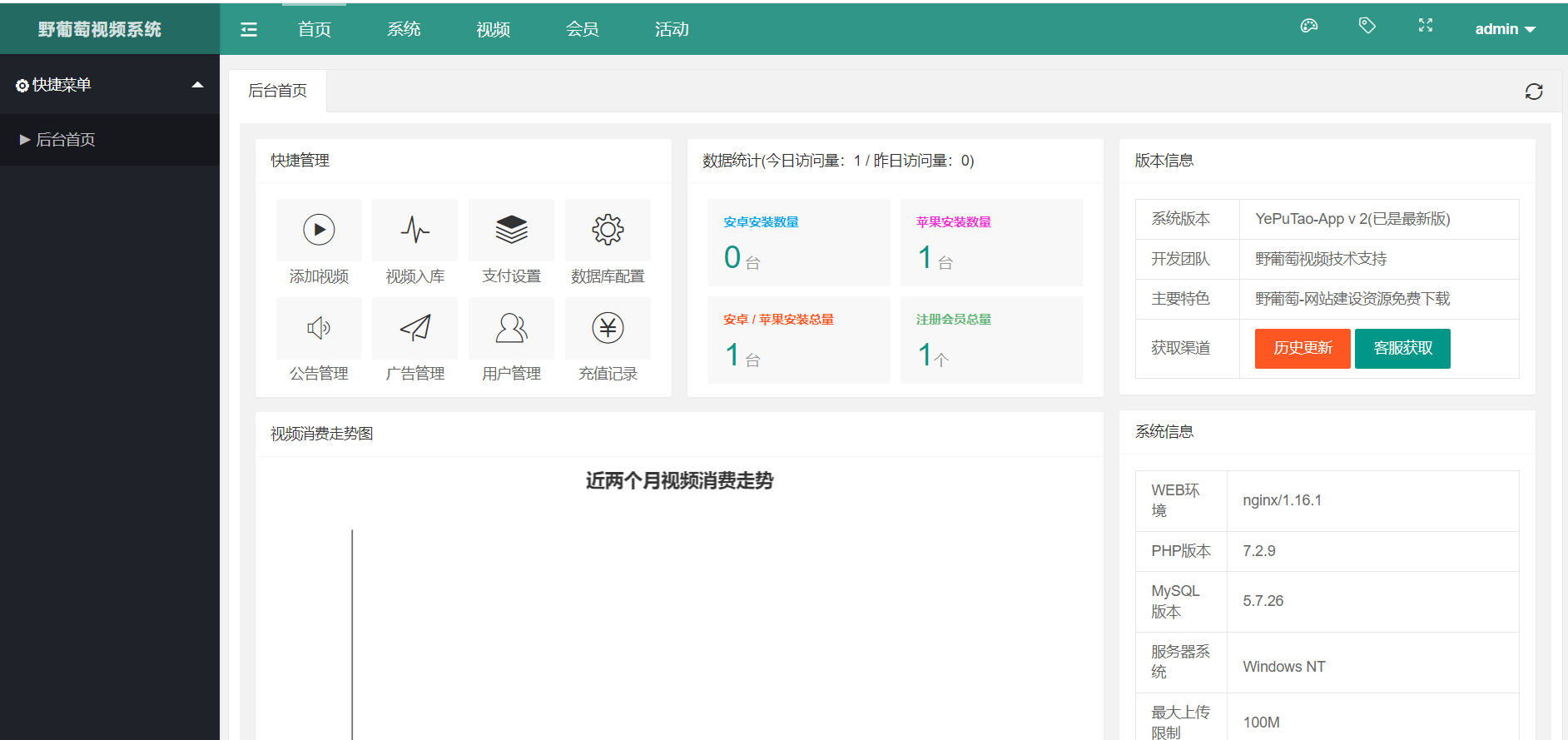Open 广告管理 paper plane icon shortcut

[415, 328]
